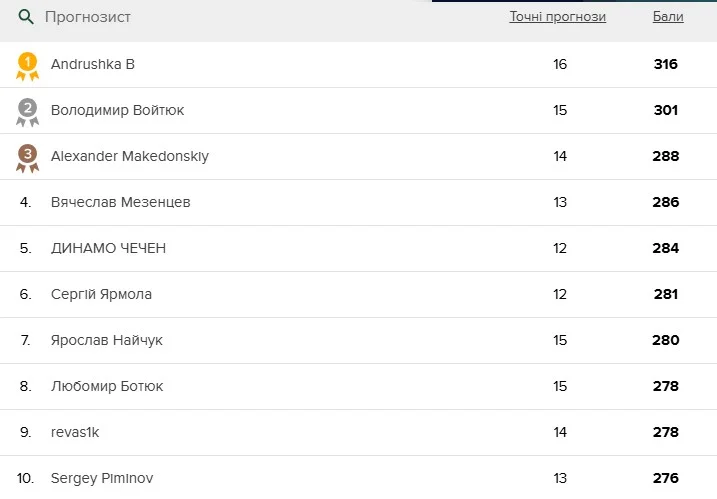Open Любомир Ботюк profile
The width and height of the screenshot is (717, 499).
107,386
